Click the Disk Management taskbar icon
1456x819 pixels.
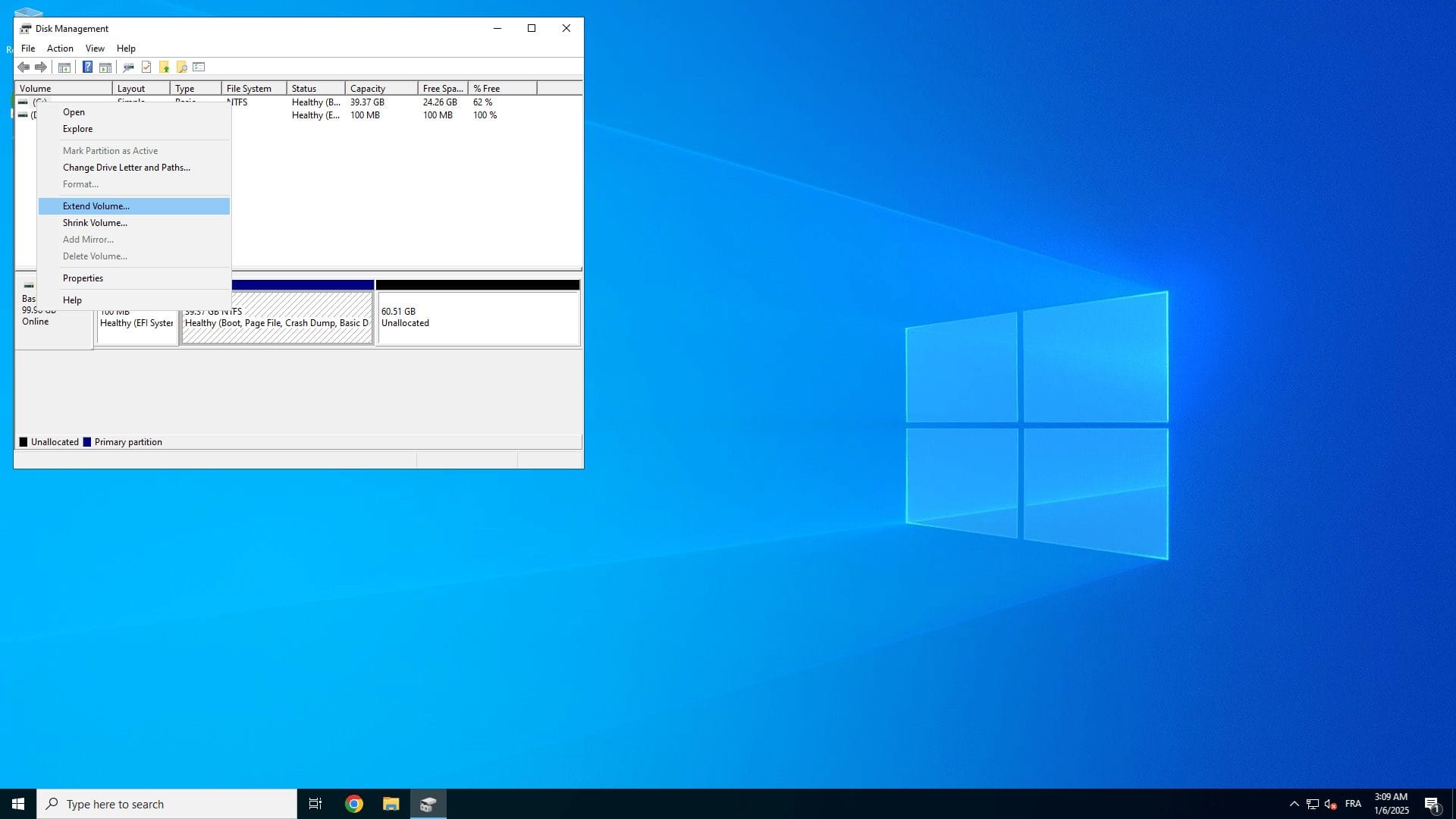click(x=428, y=804)
